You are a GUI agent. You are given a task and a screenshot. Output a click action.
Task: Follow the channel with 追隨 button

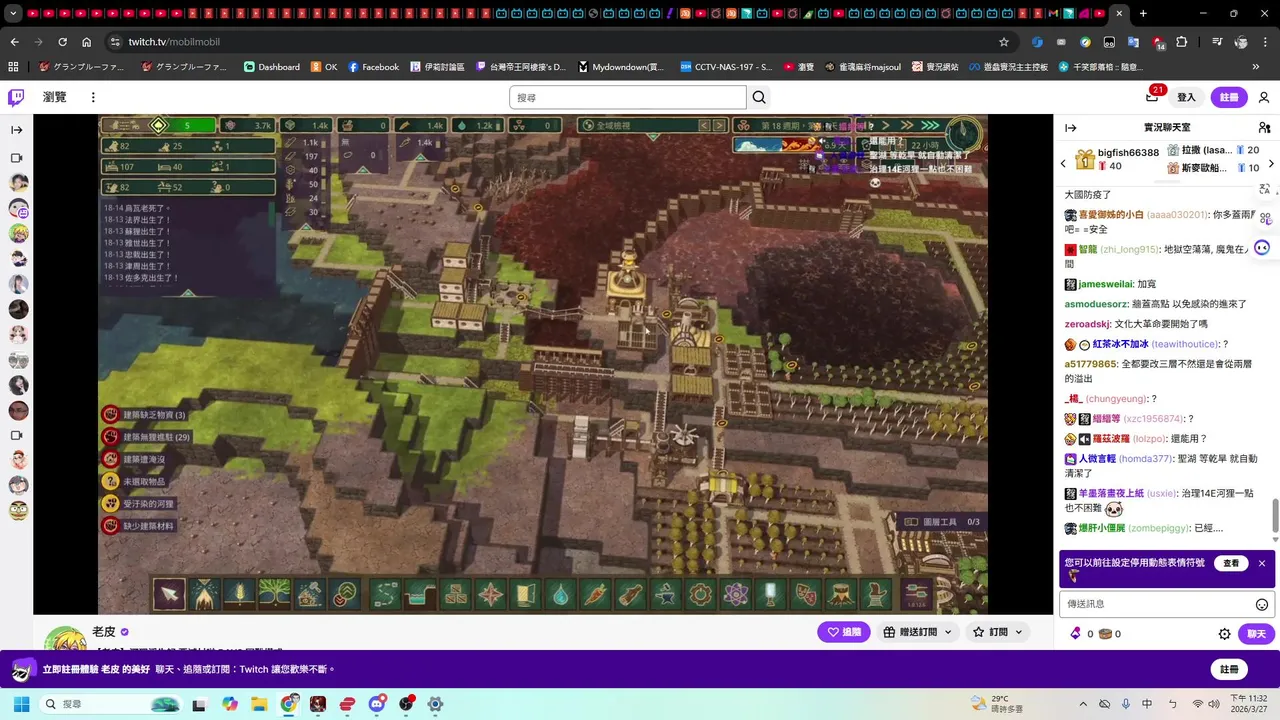tap(843, 632)
